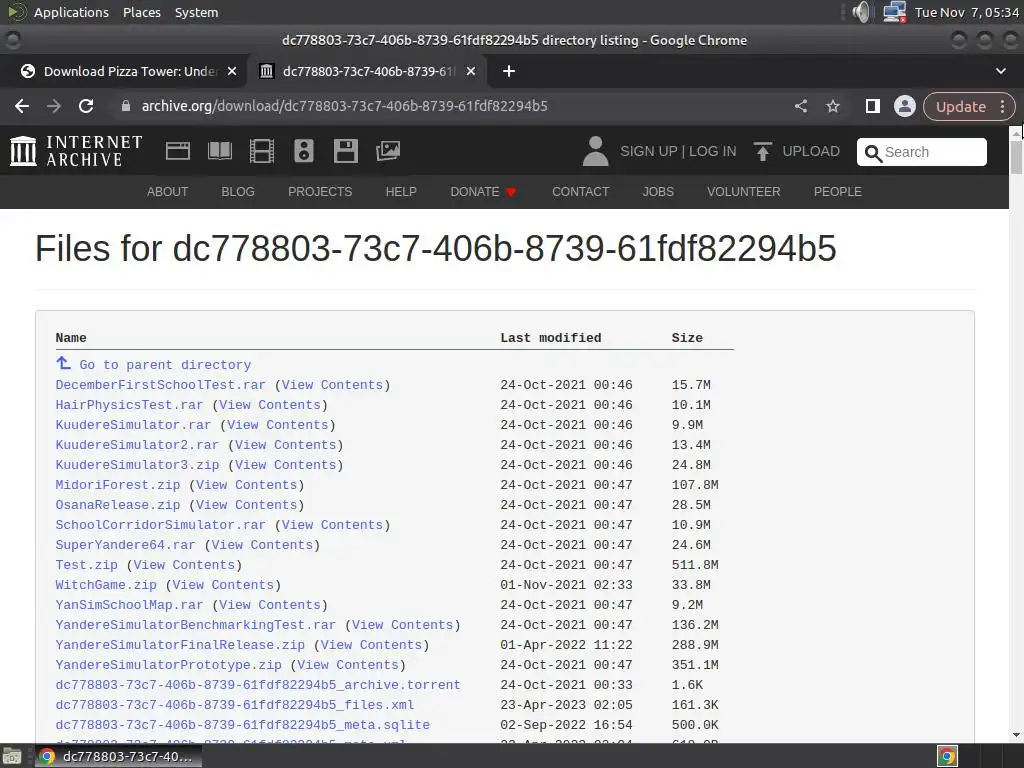The height and width of the screenshot is (768, 1024).
Task: Download WitchGame.zip file
Action: coord(106,585)
